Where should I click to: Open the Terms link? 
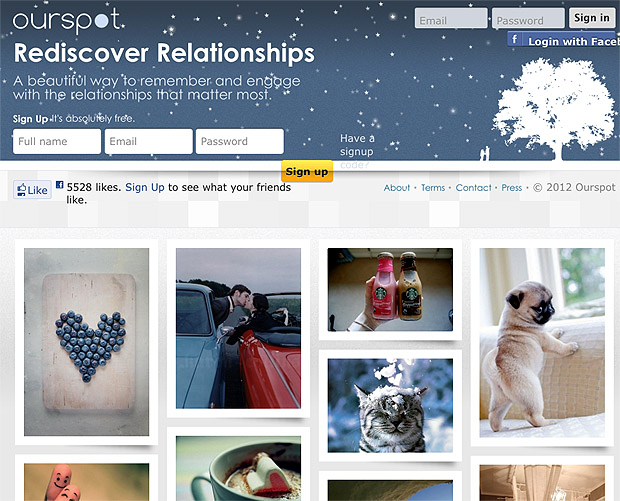click(433, 188)
